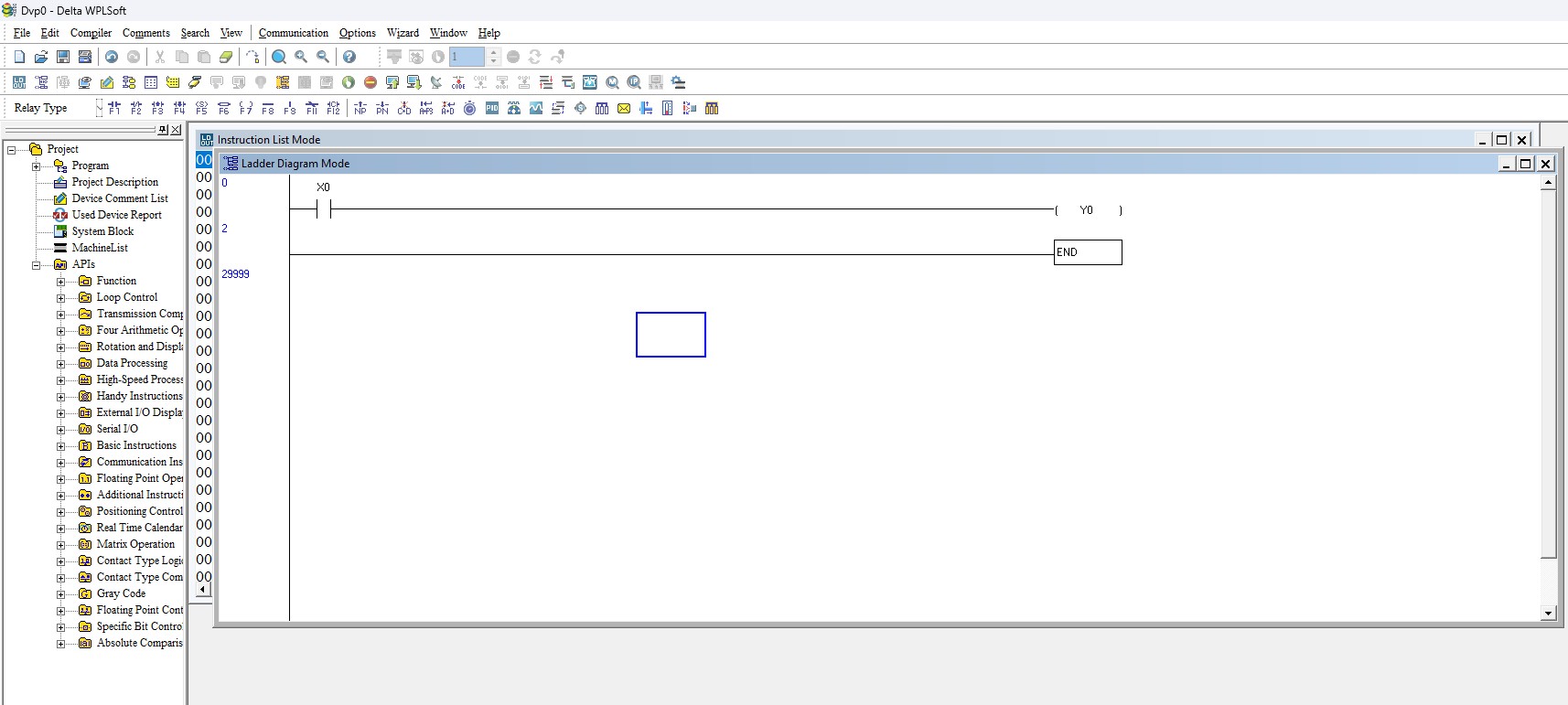Insert rising-edge contact F3
This screenshot has height=705, width=1568.
tap(158, 108)
